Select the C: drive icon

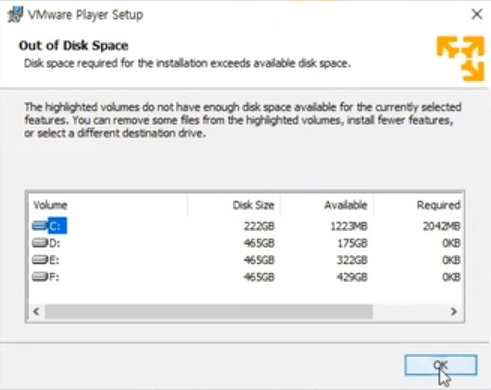[40, 226]
